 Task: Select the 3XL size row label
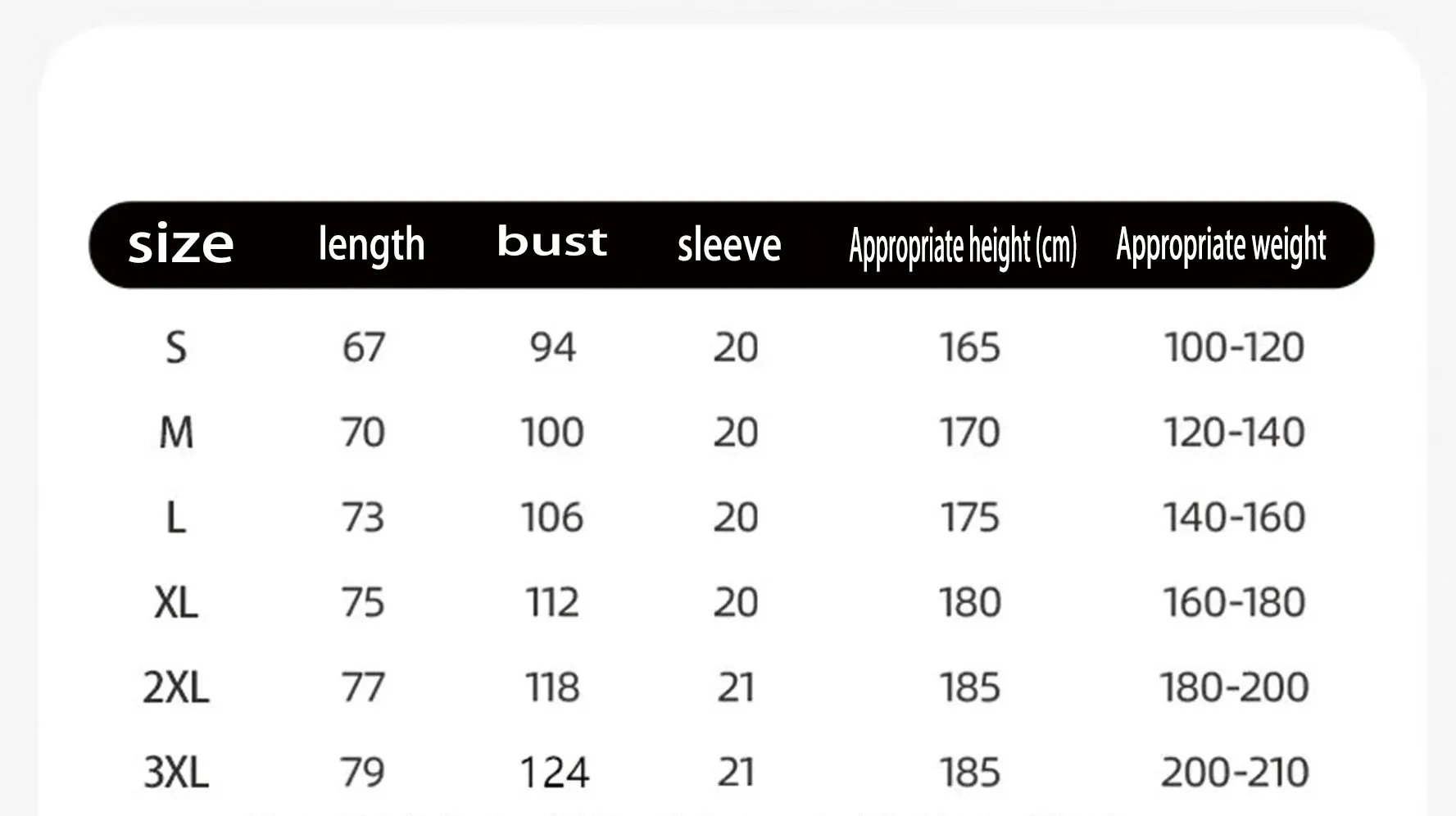click(176, 773)
